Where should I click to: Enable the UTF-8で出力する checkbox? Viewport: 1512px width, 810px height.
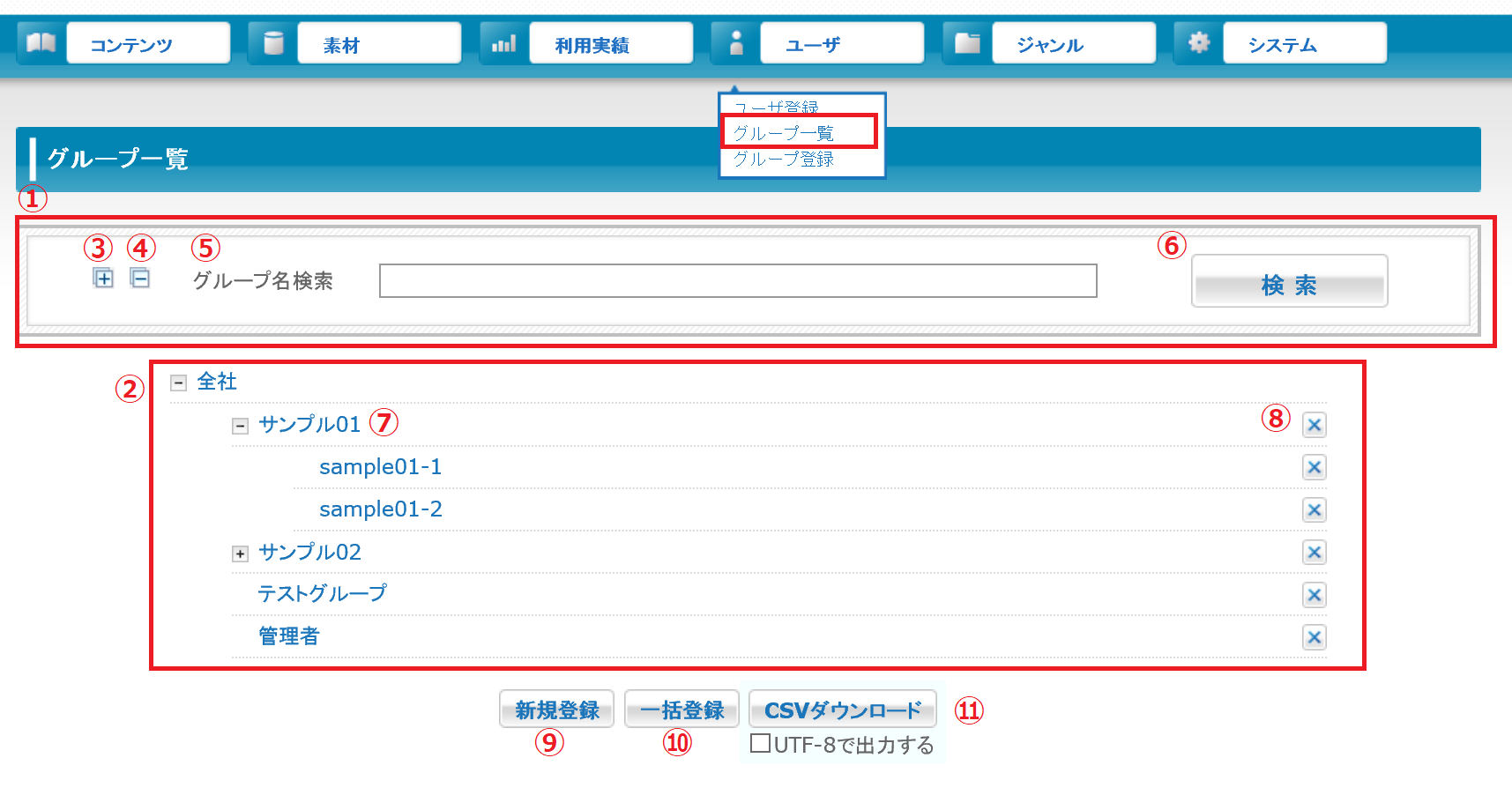click(760, 744)
